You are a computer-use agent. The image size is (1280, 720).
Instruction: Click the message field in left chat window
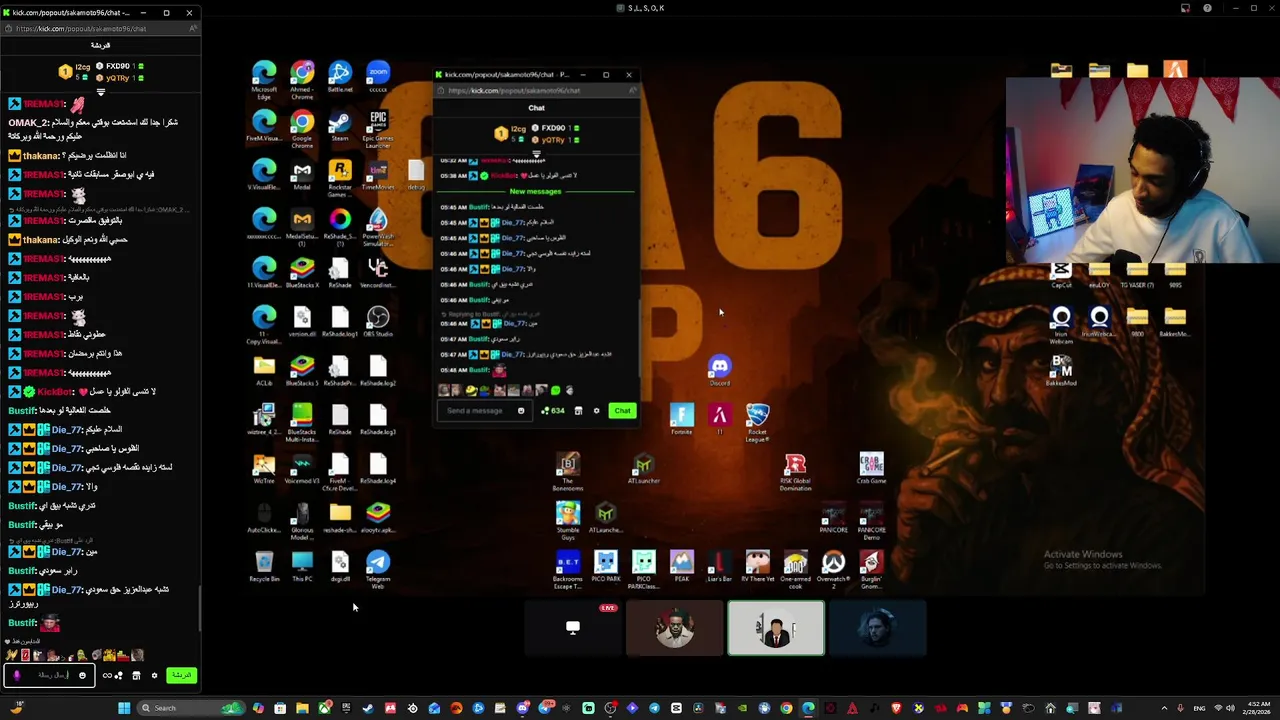pos(49,675)
